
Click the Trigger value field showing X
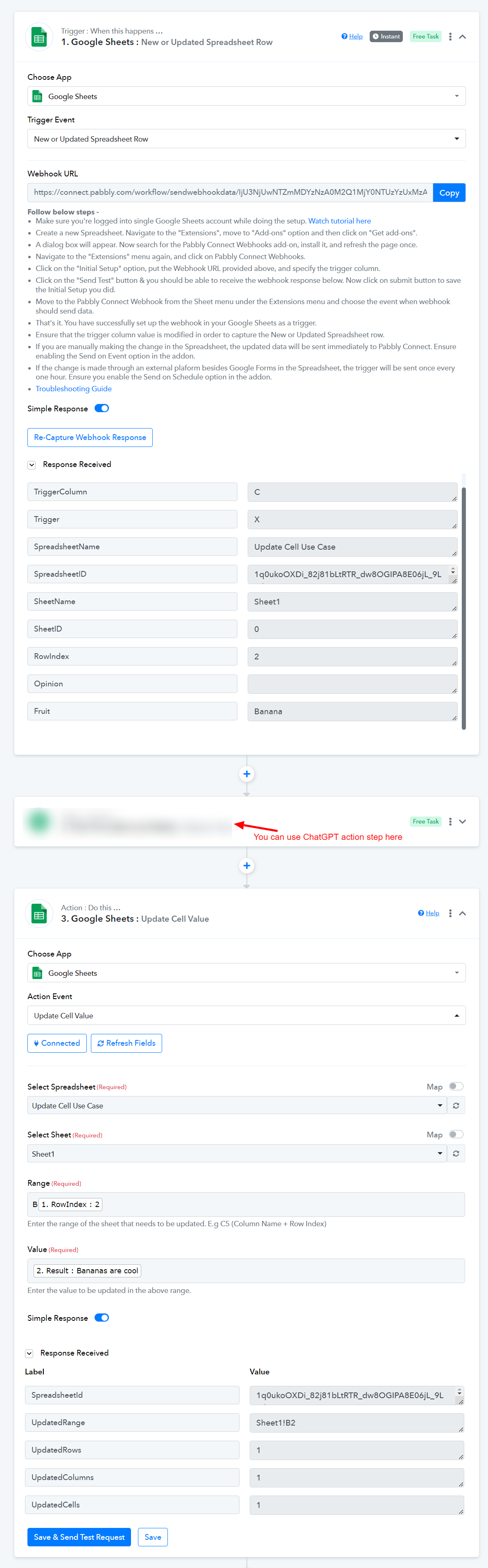pyautogui.click(x=352, y=519)
